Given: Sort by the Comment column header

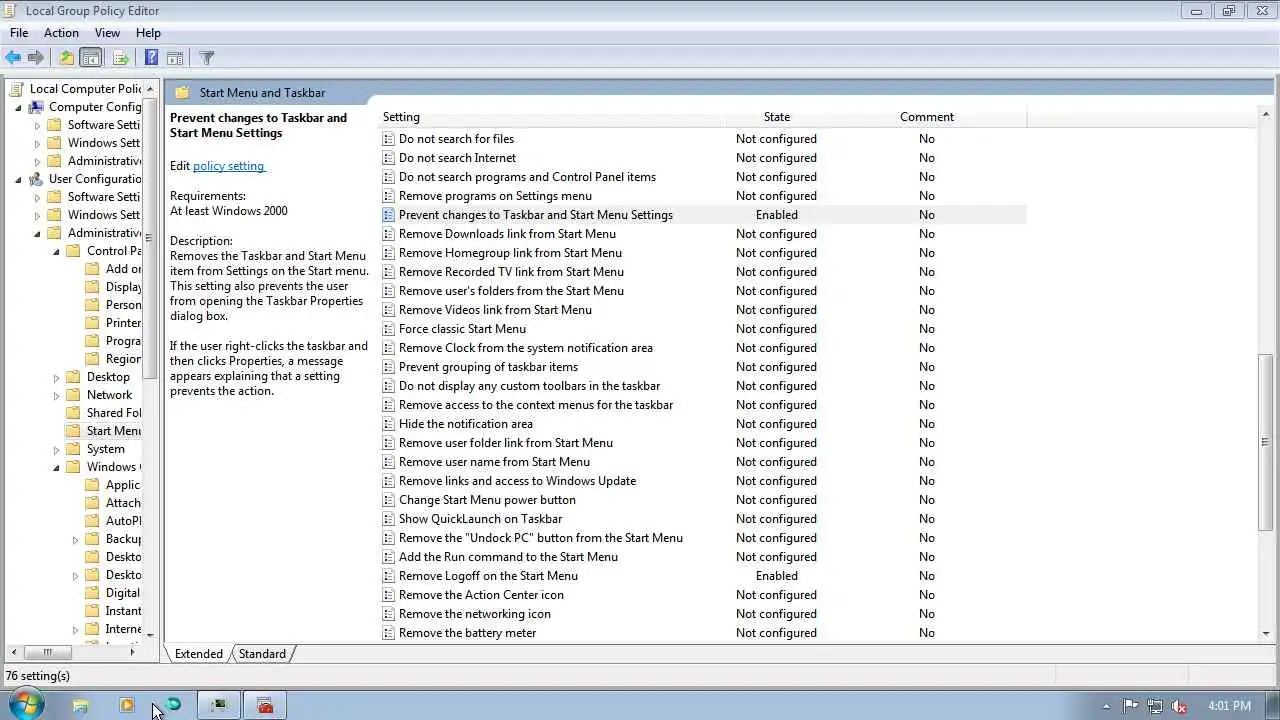Looking at the screenshot, I should [x=927, y=117].
